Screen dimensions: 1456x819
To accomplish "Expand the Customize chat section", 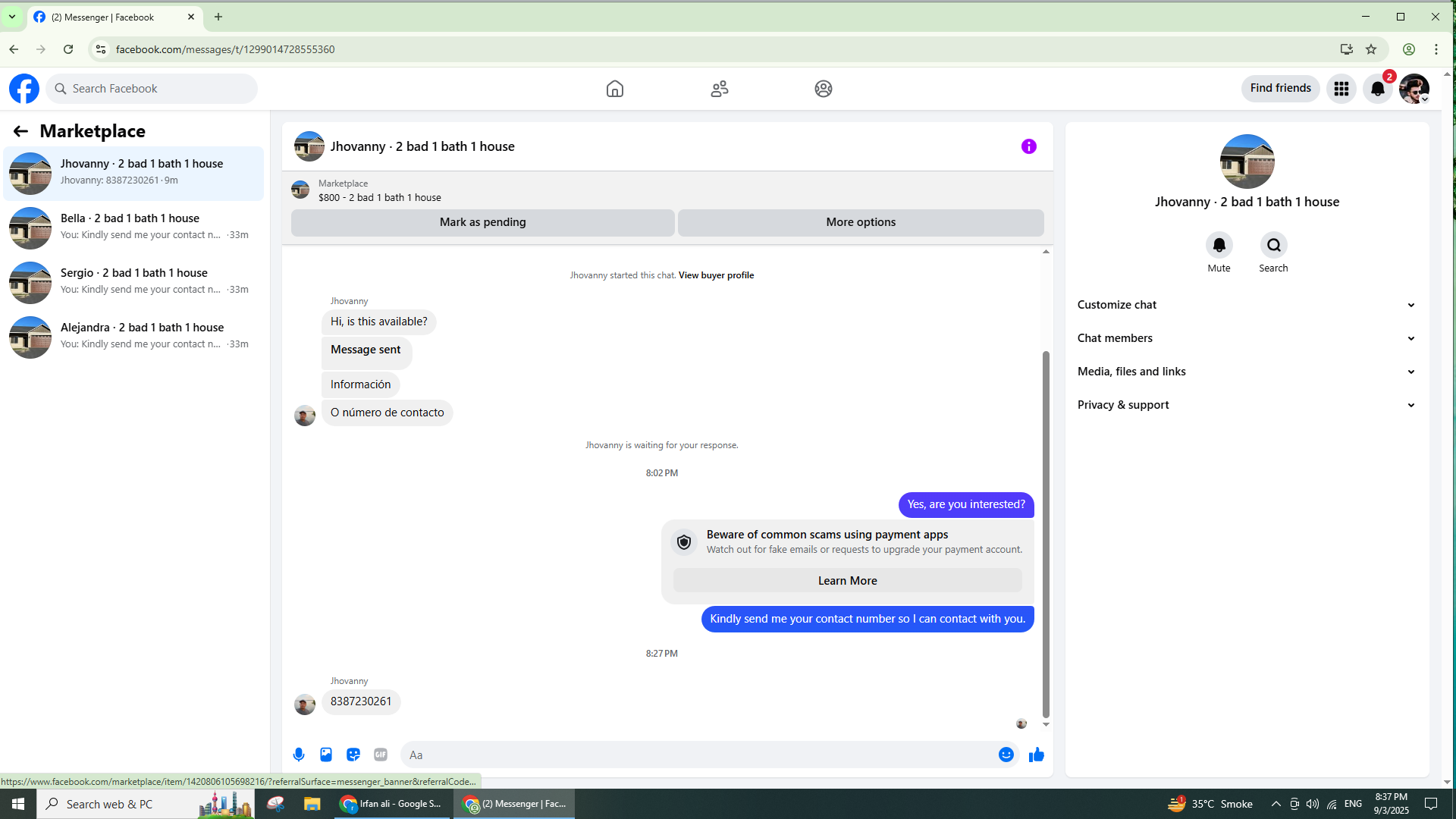I will click(1247, 305).
